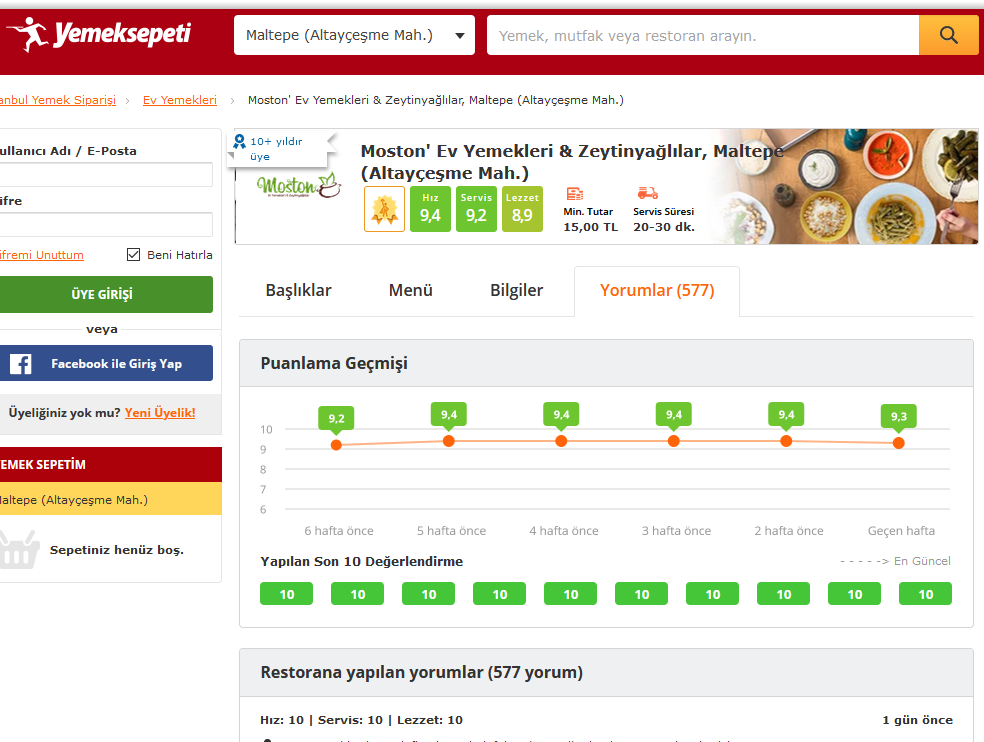984x742 pixels.
Task: Click the 9,2 score label on chart
Action: 336,418
